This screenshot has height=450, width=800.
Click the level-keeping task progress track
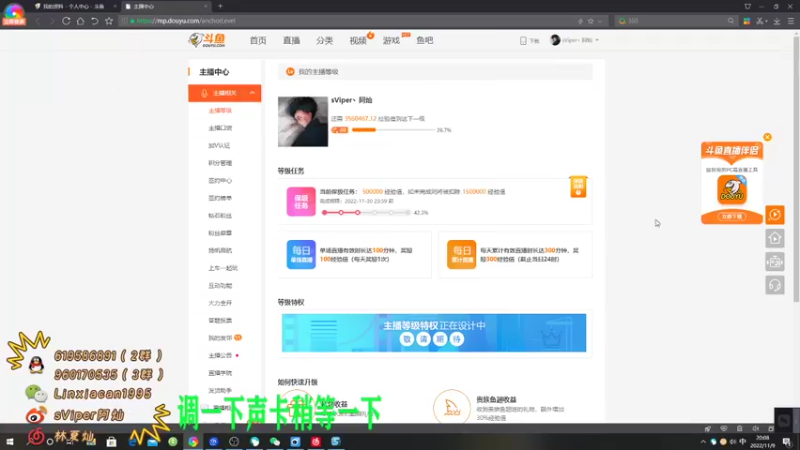coord(366,212)
